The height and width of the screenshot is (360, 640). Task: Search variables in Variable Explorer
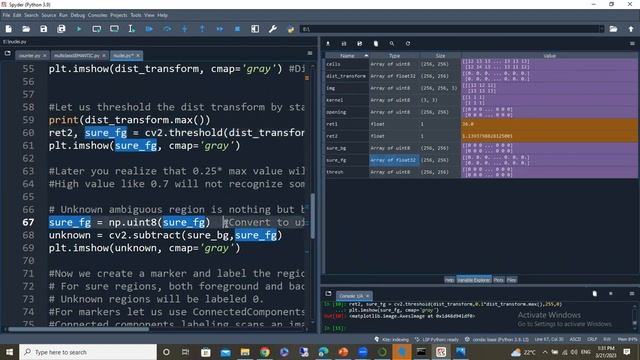[392, 44]
